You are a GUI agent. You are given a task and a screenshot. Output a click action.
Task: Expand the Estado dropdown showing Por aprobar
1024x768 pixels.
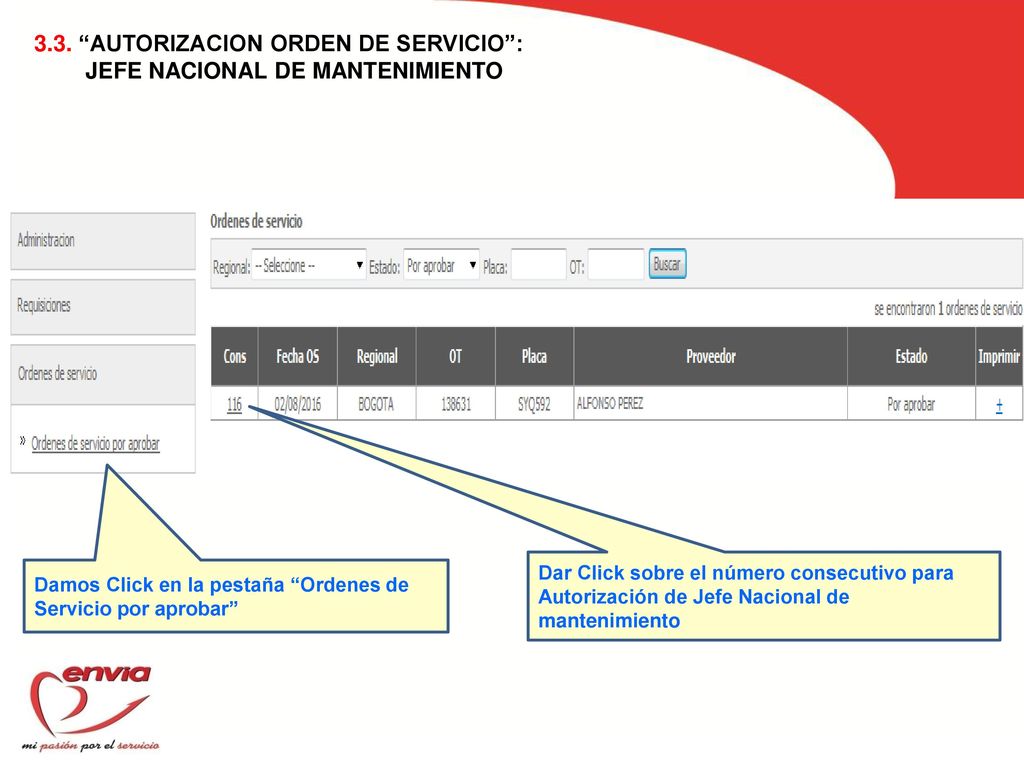441,265
